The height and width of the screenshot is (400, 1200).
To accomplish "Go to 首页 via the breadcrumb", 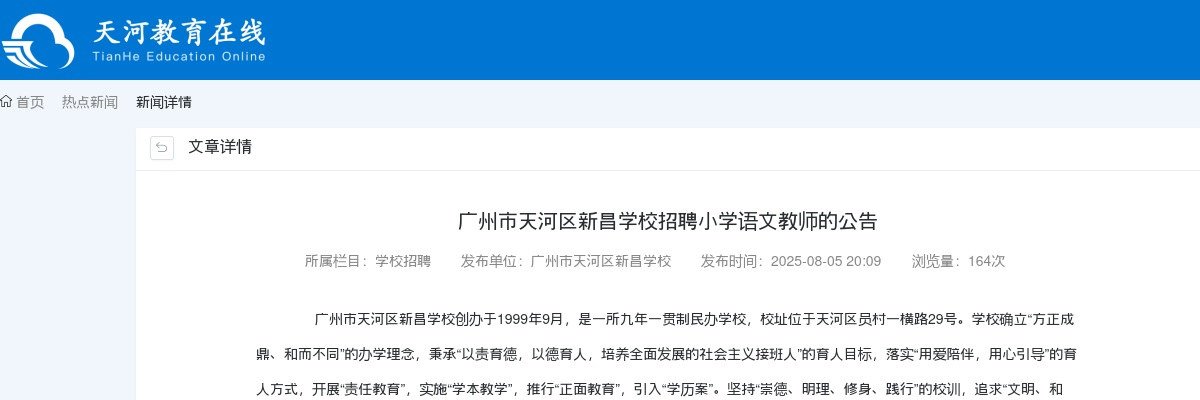I will (30, 102).
